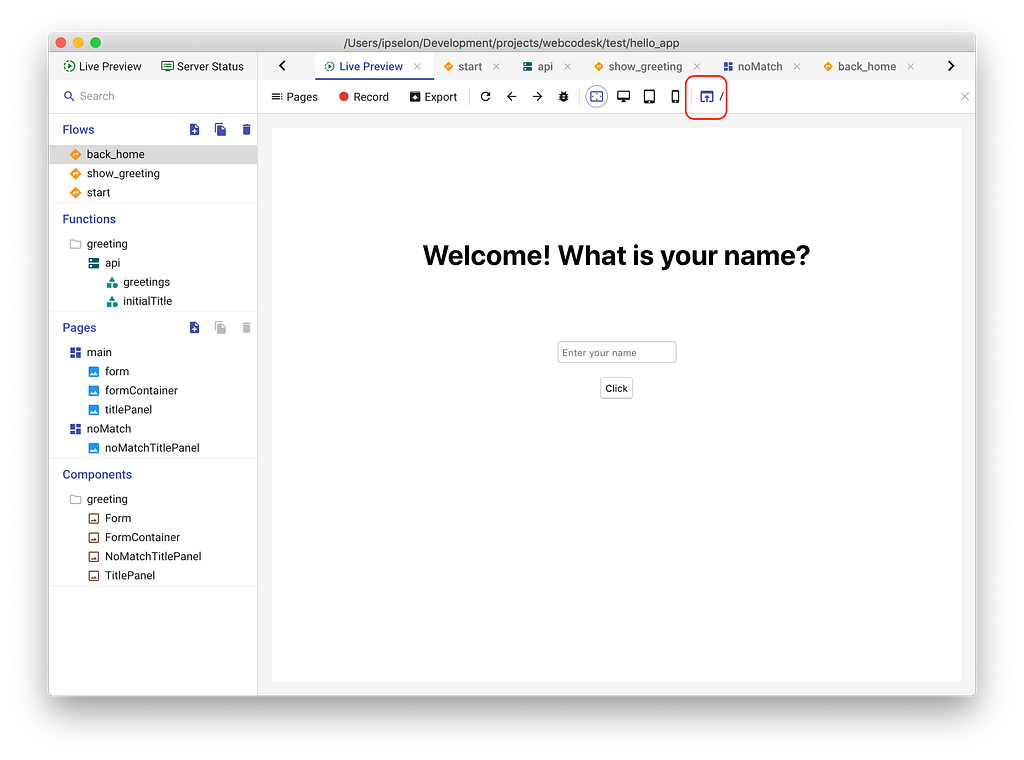This screenshot has width=1024, height=760.
Task: Click the Functions section heading
Action: tap(89, 219)
